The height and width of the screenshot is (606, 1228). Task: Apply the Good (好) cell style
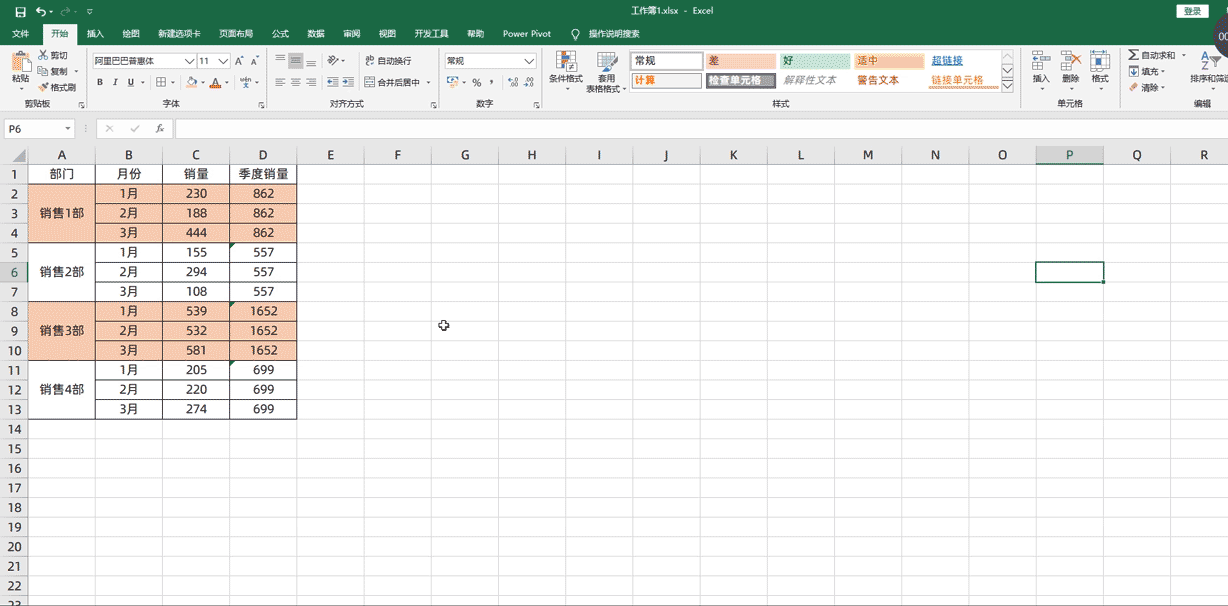815,61
